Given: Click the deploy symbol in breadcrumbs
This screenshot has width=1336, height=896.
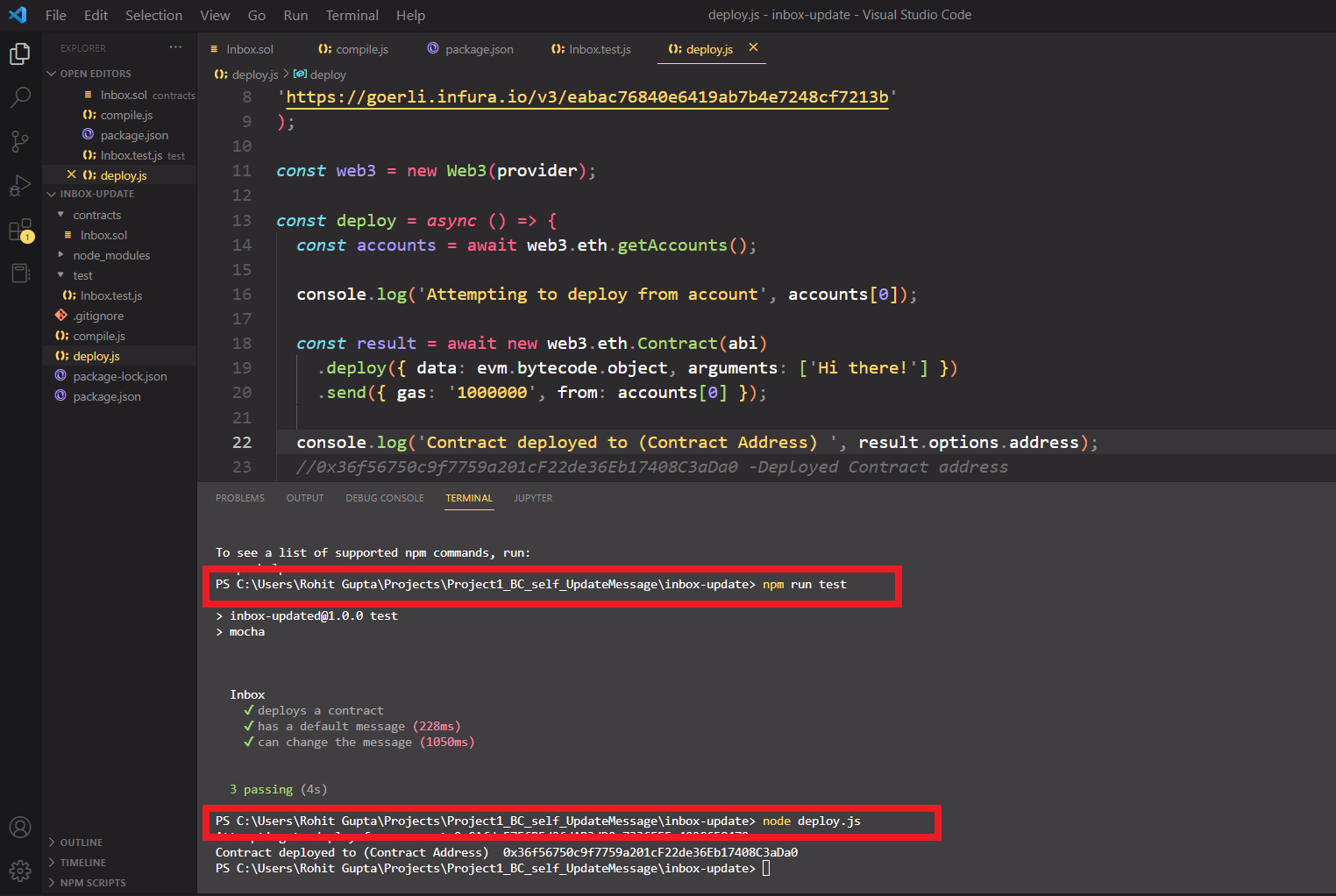Looking at the screenshot, I should 320,75.
